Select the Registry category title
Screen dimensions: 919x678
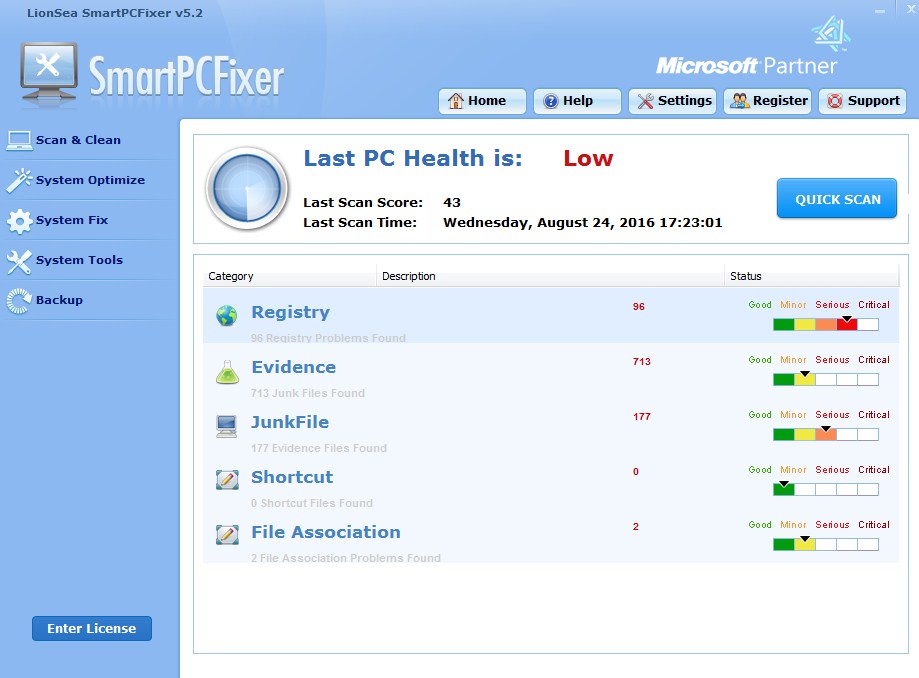click(291, 312)
